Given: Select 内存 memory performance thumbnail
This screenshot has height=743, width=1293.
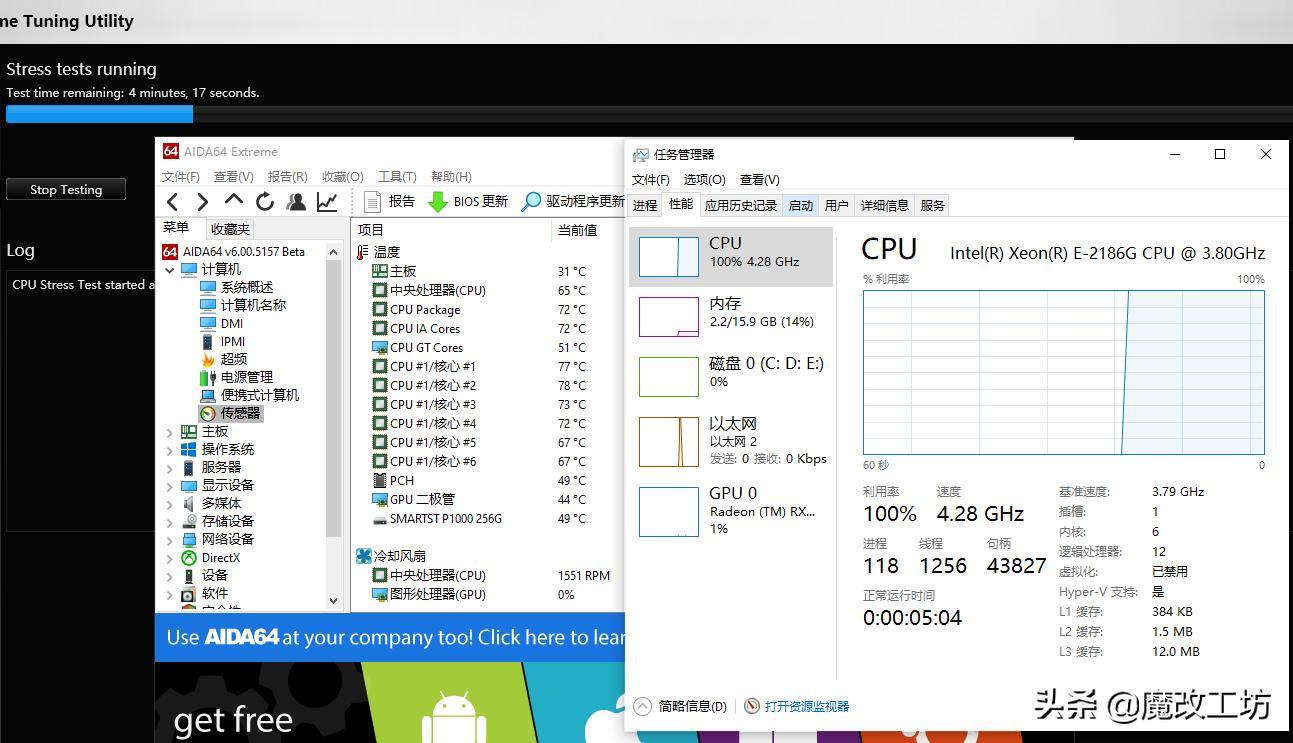Looking at the screenshot, I should [x=731, y=317].
